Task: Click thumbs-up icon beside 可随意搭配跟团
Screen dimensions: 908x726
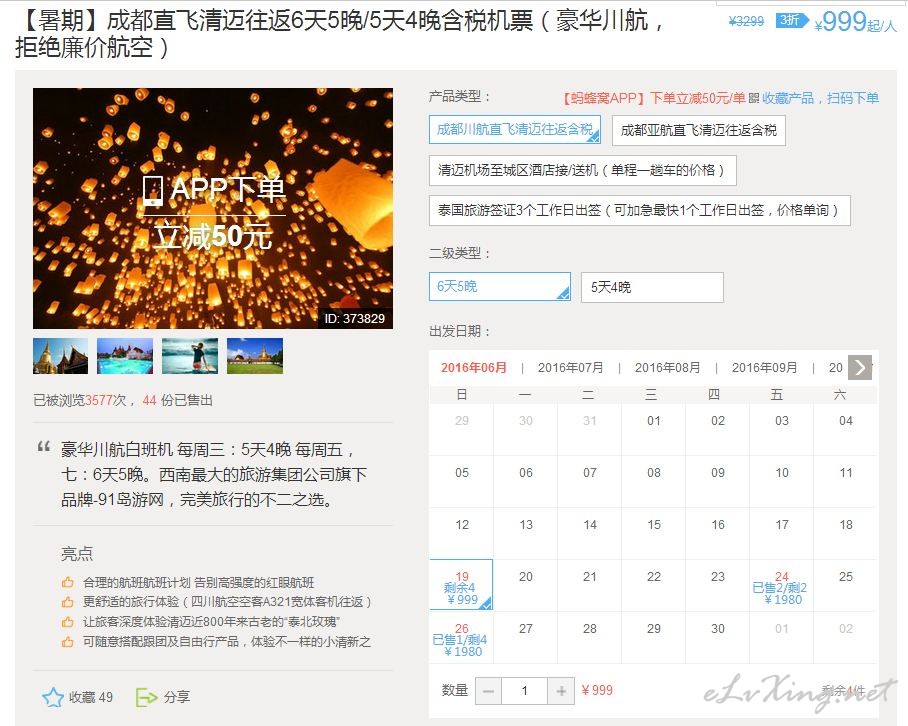Action: (68, 641)
